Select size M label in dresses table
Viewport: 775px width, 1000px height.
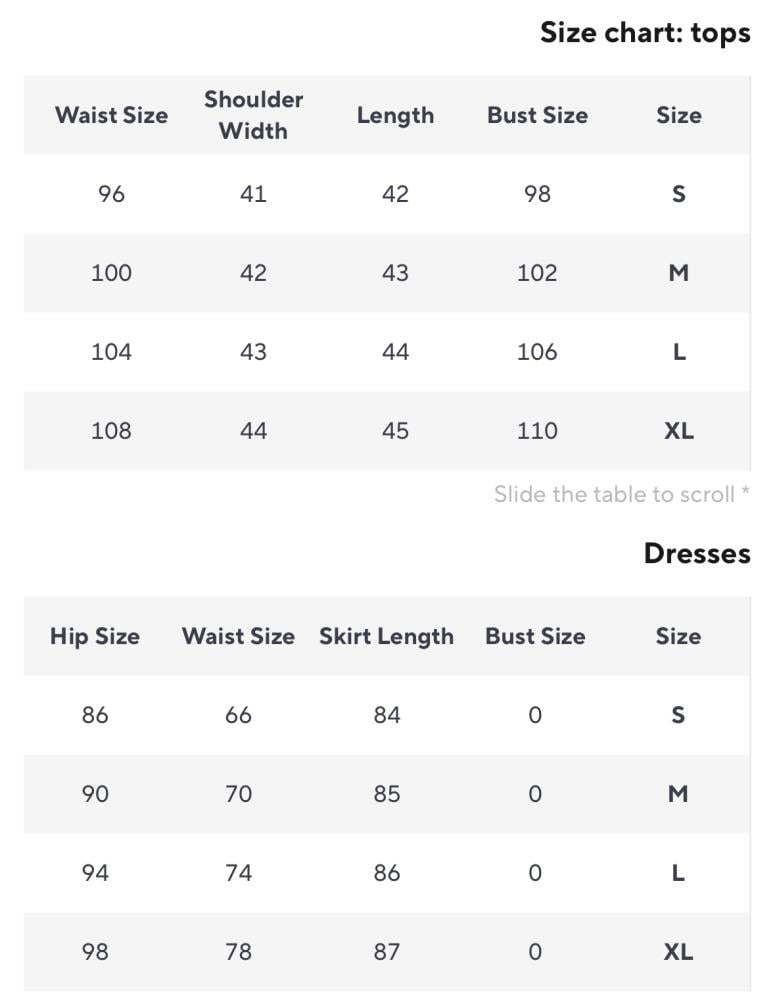678,794
